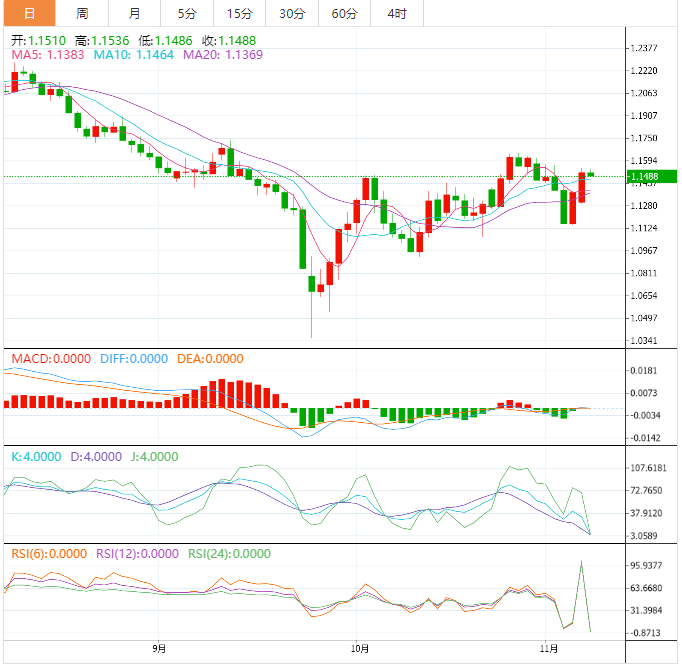
Task: Click the MA20 indicator label
Action: tap(223, 55)
